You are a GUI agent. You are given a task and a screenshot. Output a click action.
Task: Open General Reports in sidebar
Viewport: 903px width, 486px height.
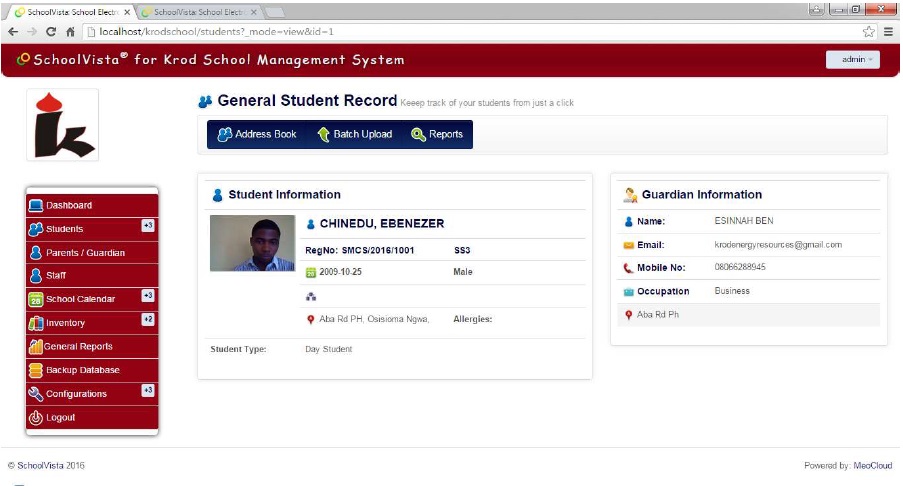coord(78,347)
